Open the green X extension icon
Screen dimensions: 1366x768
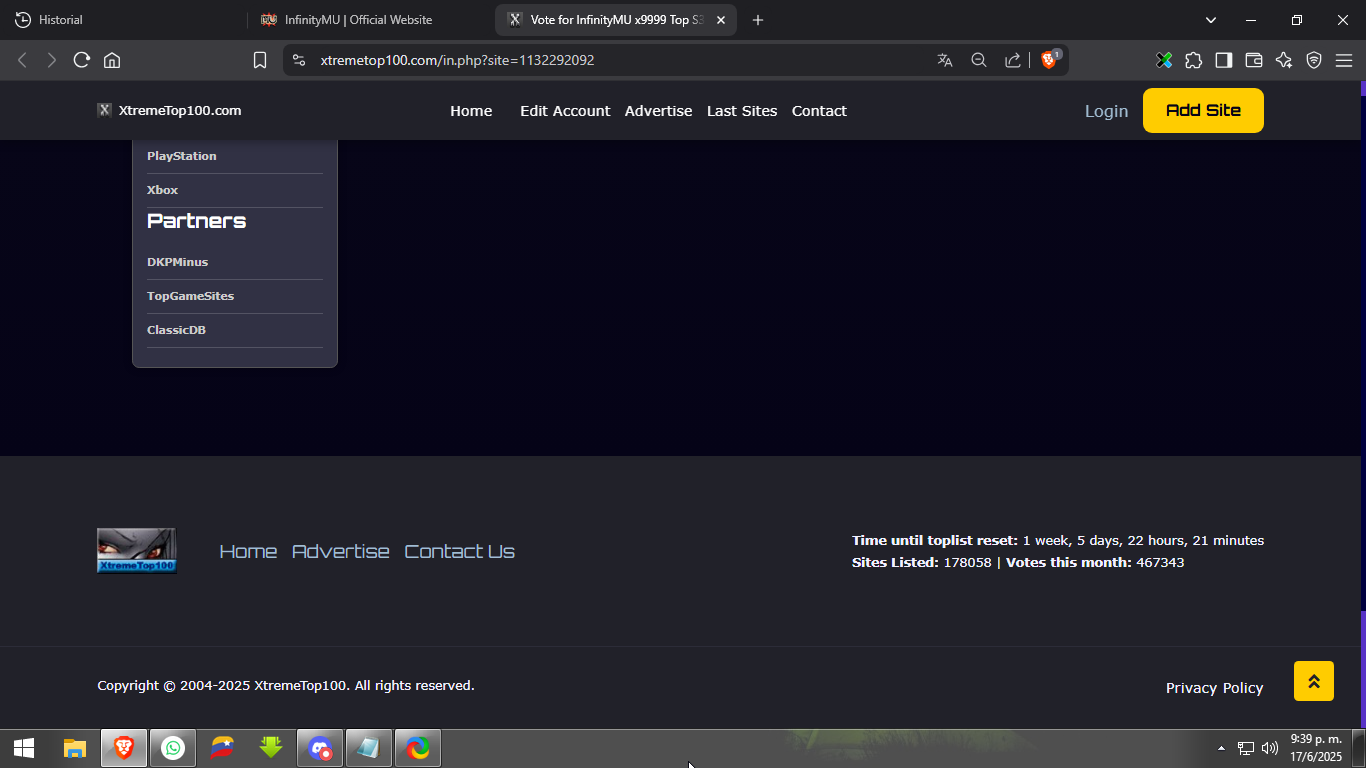click(1164, 60)
